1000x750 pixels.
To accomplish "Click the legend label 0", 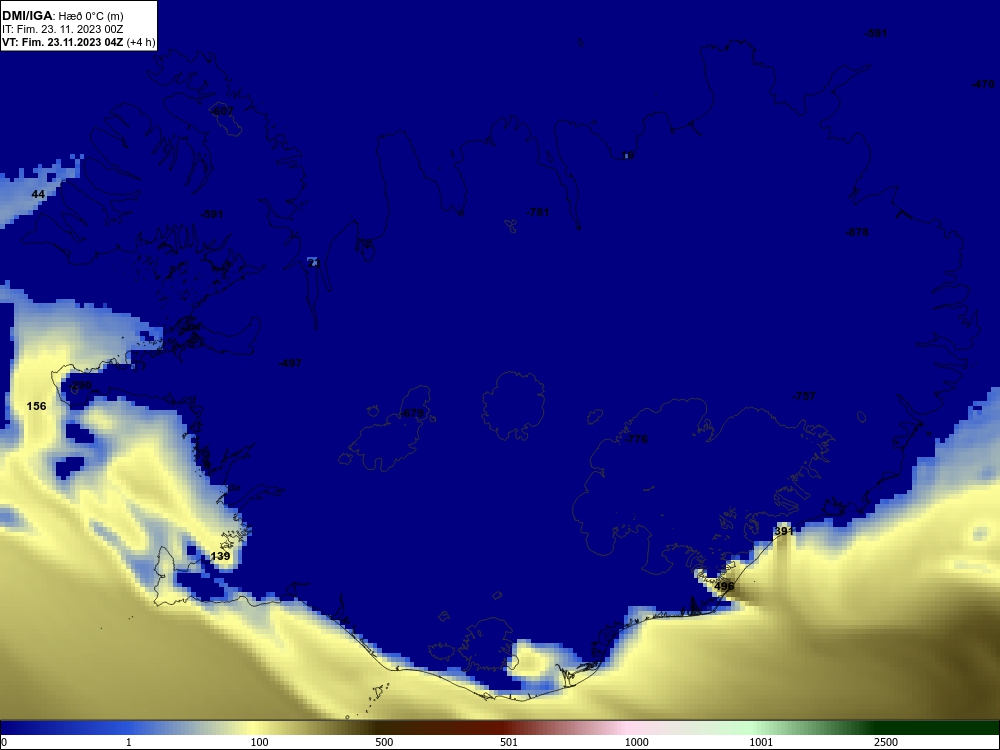I will (4, 742).
